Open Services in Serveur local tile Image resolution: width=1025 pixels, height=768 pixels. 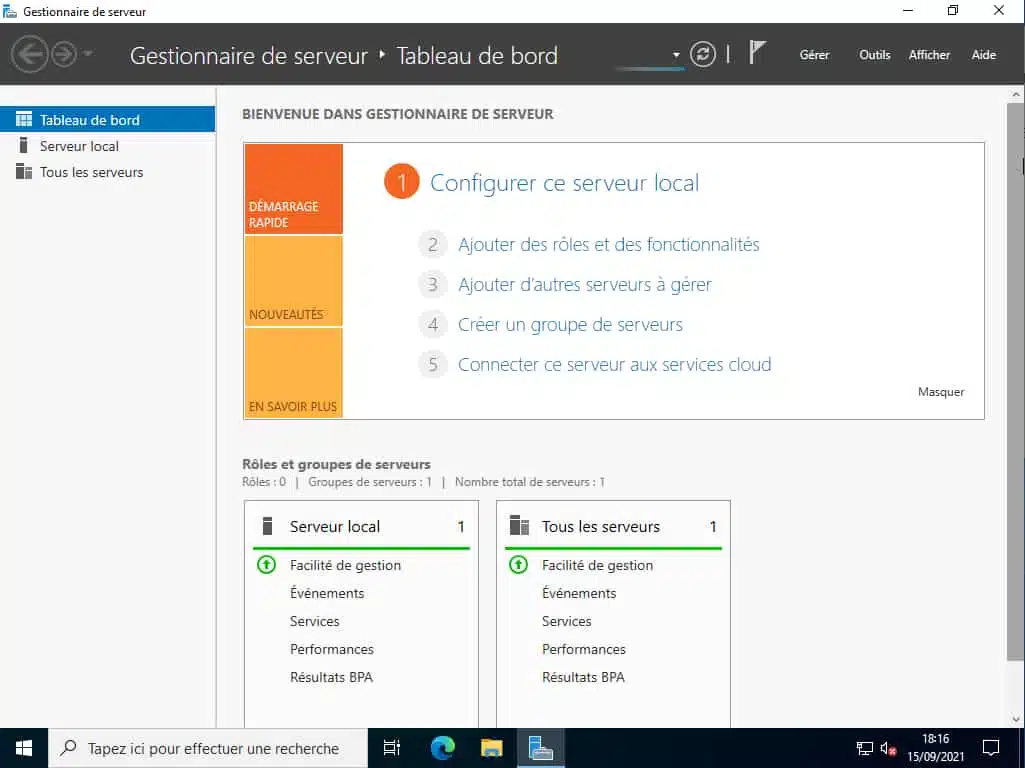pyautogui.click(x=314, y=621)
